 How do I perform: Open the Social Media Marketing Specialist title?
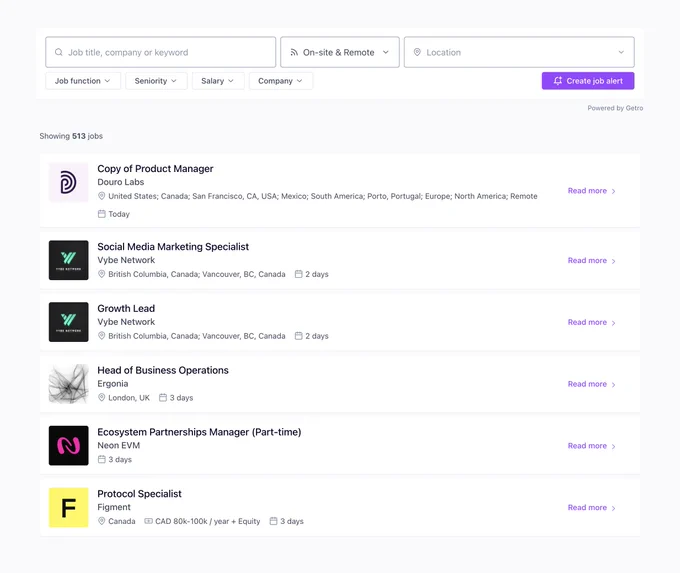[x=173, y=246]
